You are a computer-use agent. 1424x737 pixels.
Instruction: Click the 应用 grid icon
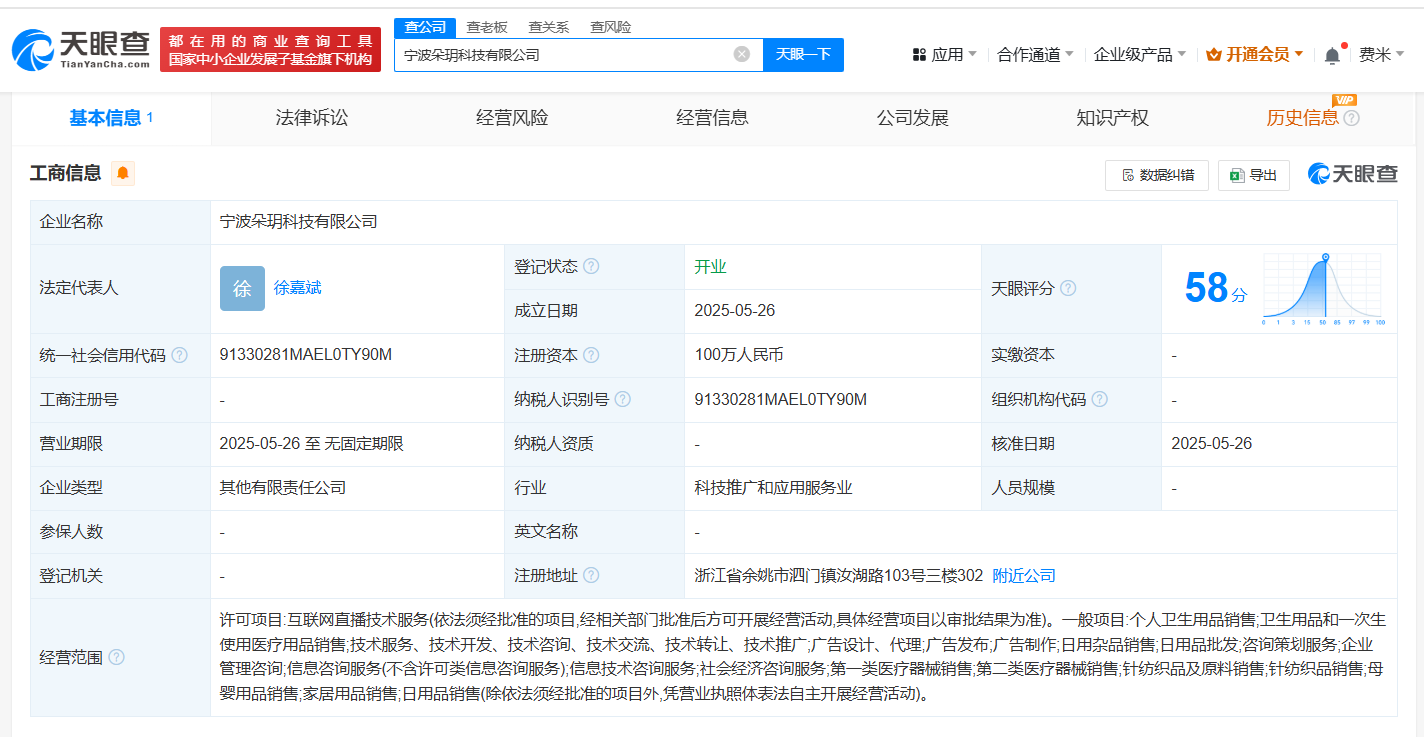point(919,54)
